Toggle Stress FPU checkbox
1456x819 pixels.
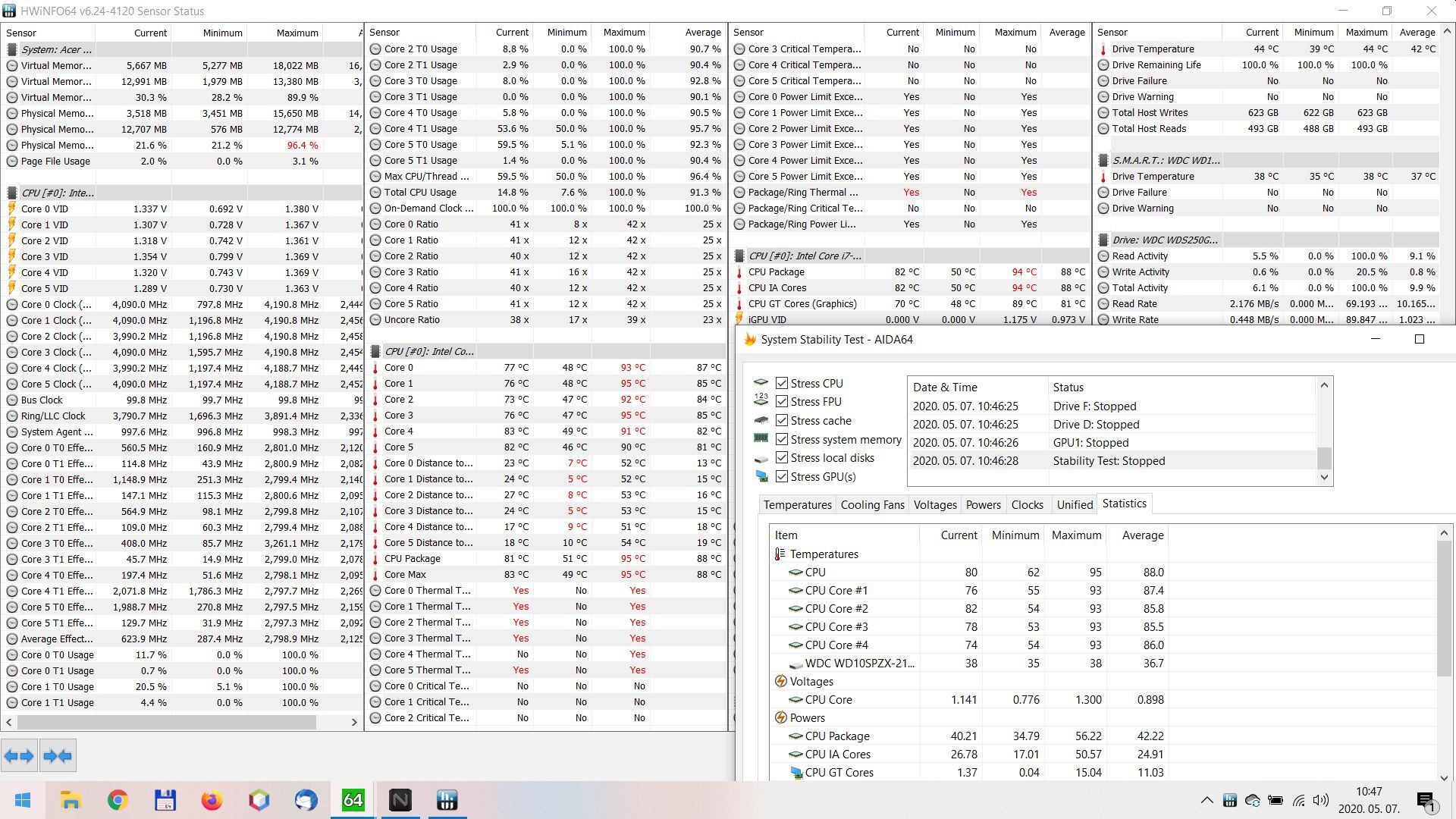pyautogui.click(x=782, y=401)
